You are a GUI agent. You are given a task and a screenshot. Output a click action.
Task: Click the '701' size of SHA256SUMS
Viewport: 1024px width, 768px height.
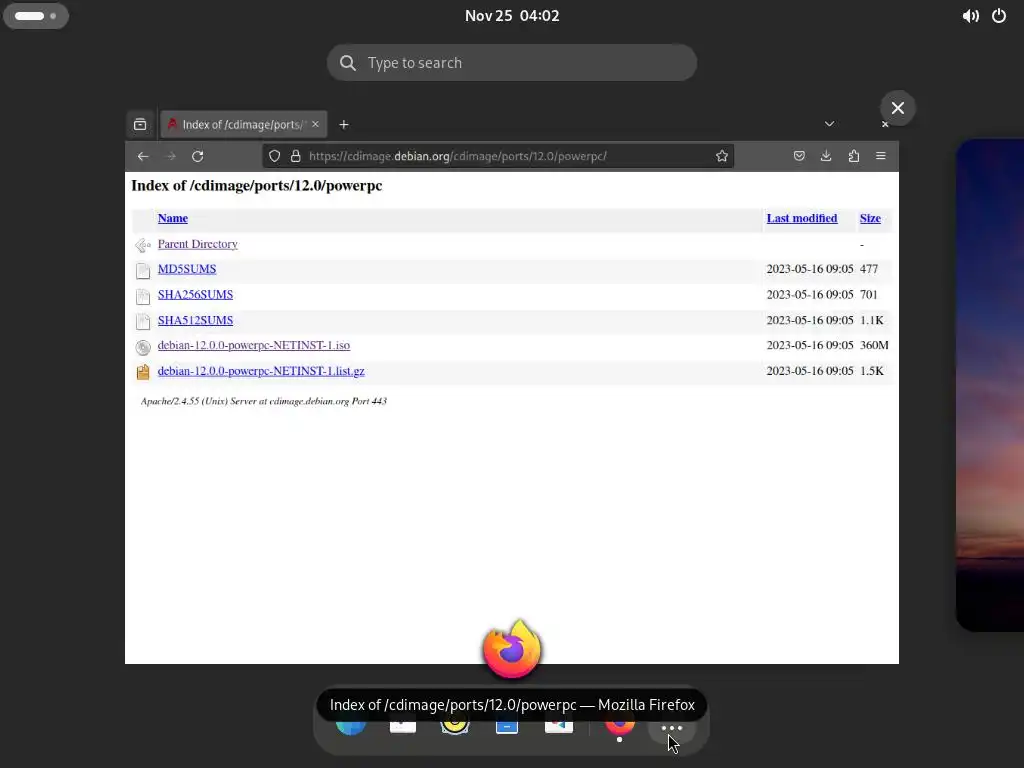tap(869, 295)
